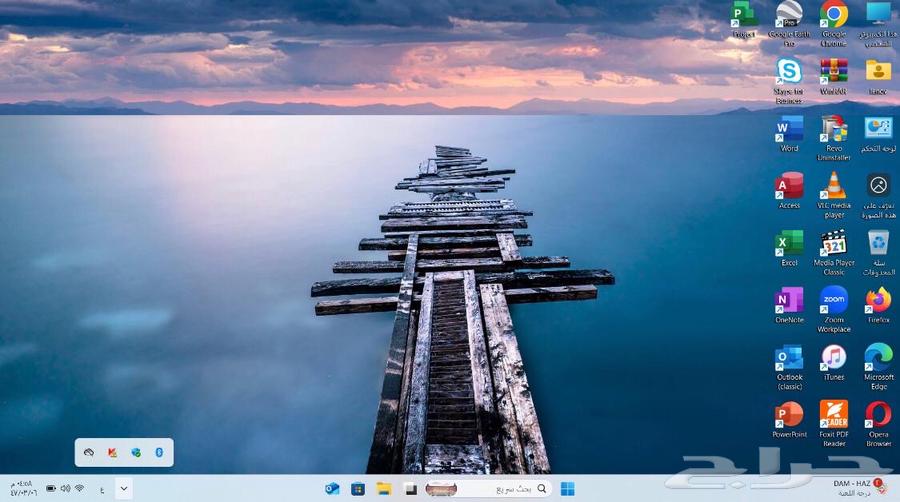Check the battery status icon

point(51,488)
